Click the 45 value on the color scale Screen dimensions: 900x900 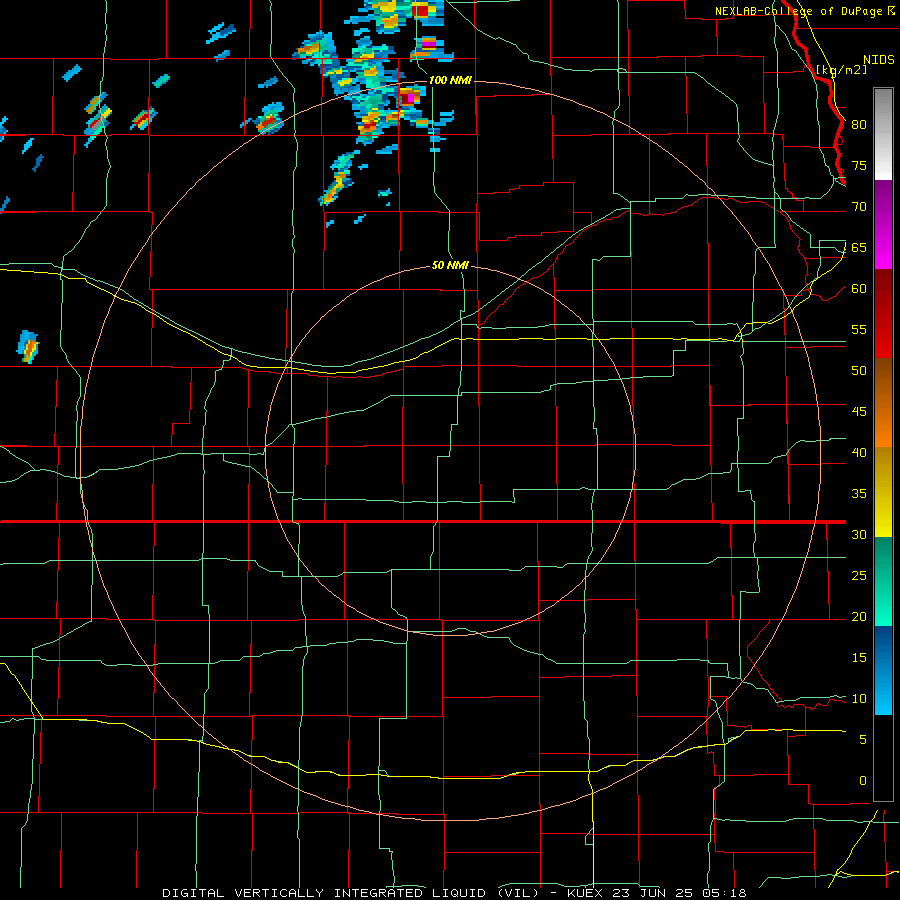pos(859,412)
